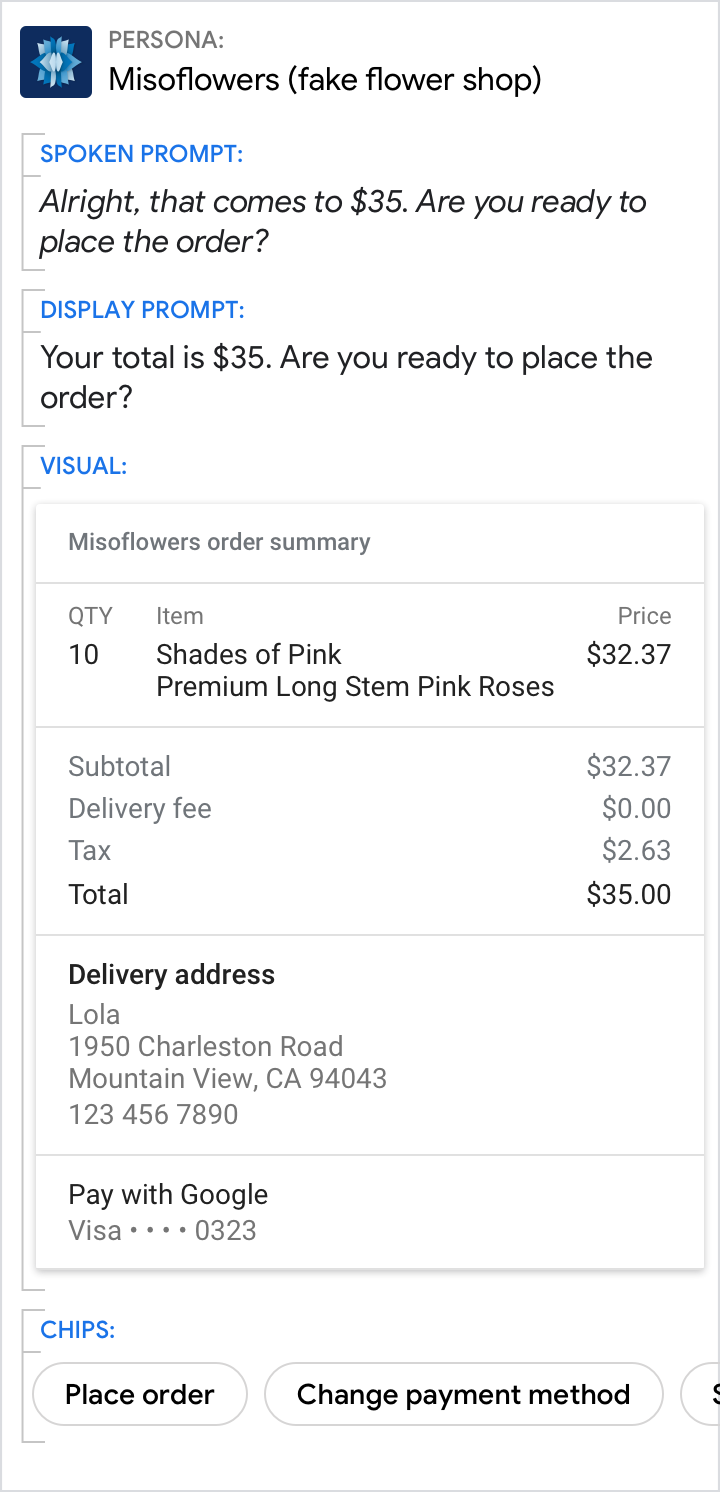Click the partially visible third chip
Screen dimensions: 720x1492
point(703,1394)
